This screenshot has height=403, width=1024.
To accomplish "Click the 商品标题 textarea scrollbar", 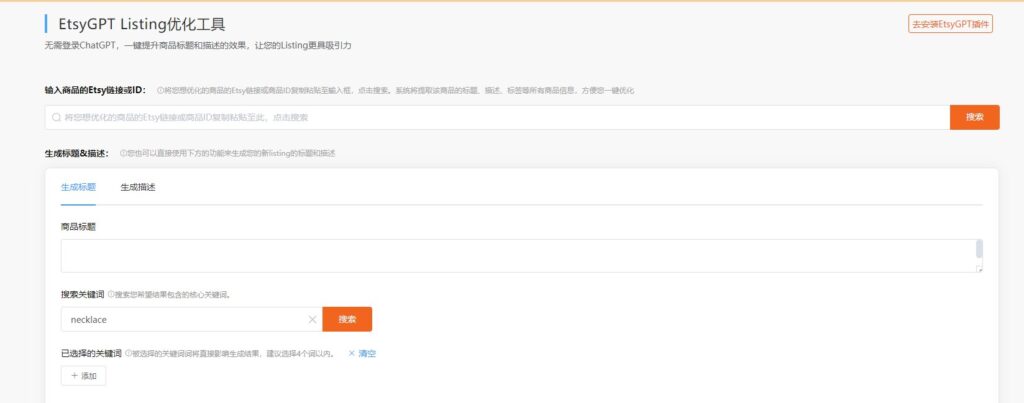I will [979, 250].
